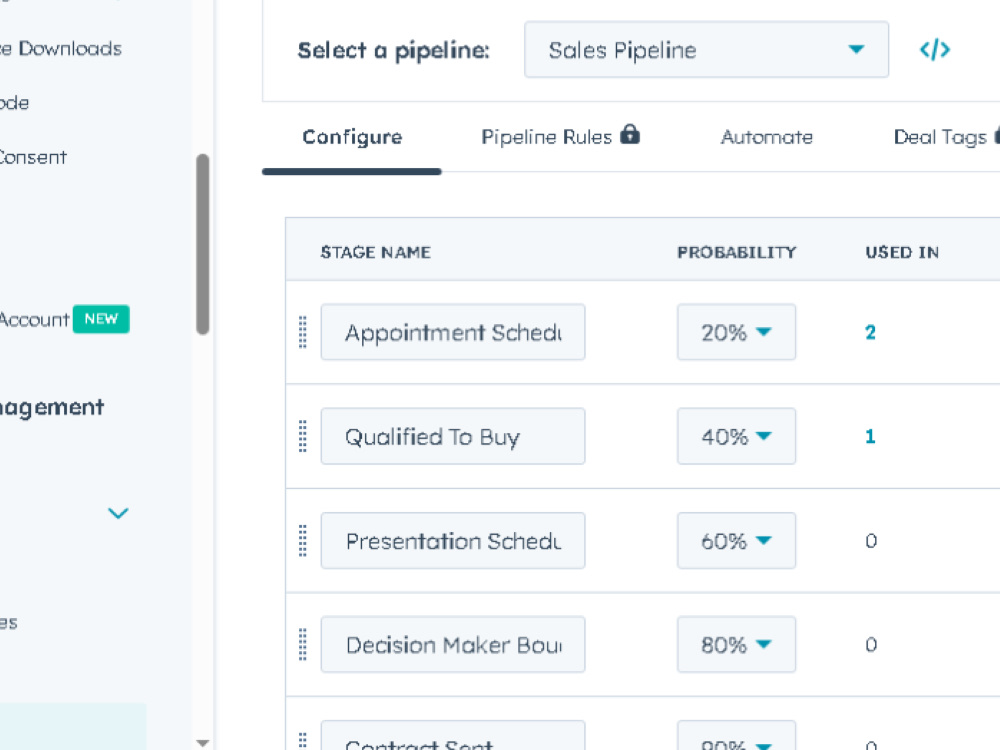This screenshot has width=1000, height=750.
Task: Click the scroll-down arrow in sidebar
Action: click(x=203, y=743)
